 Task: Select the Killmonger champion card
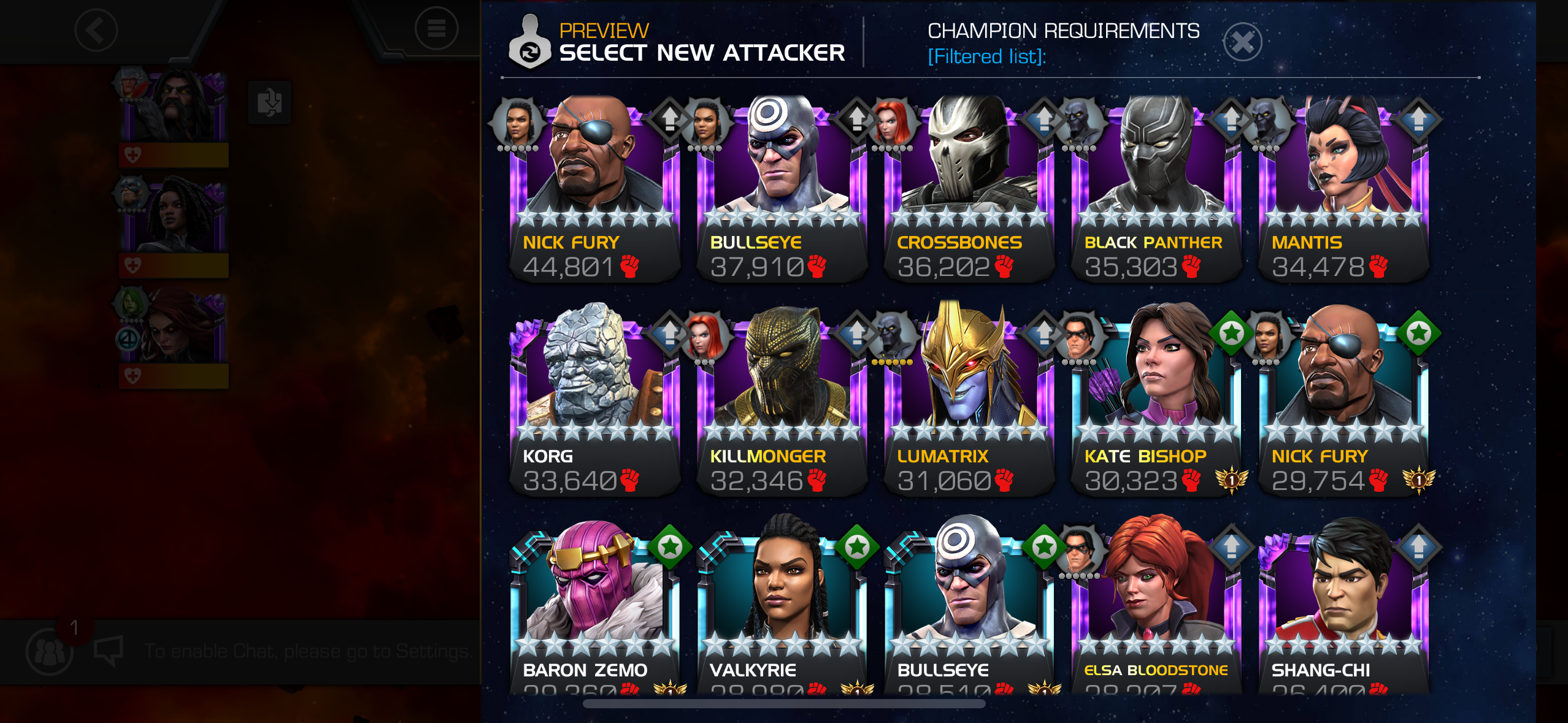pyautogui.click(x=782, y=399)
